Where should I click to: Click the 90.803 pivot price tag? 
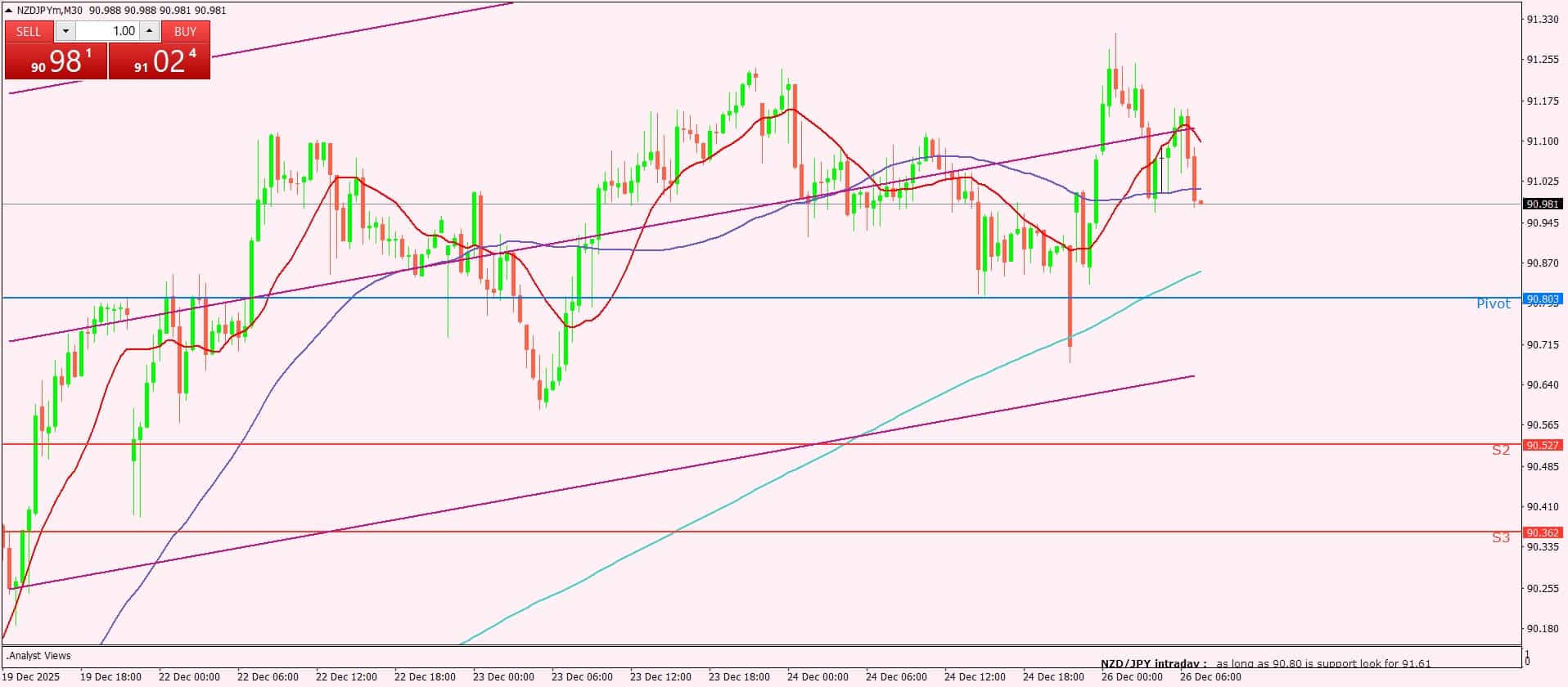pyautogui.click(x=1542, y=299)
